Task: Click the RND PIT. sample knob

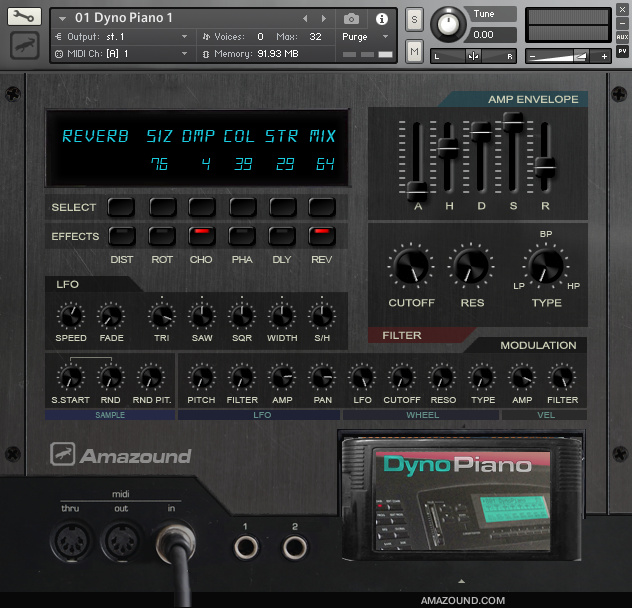Action: 151,378
